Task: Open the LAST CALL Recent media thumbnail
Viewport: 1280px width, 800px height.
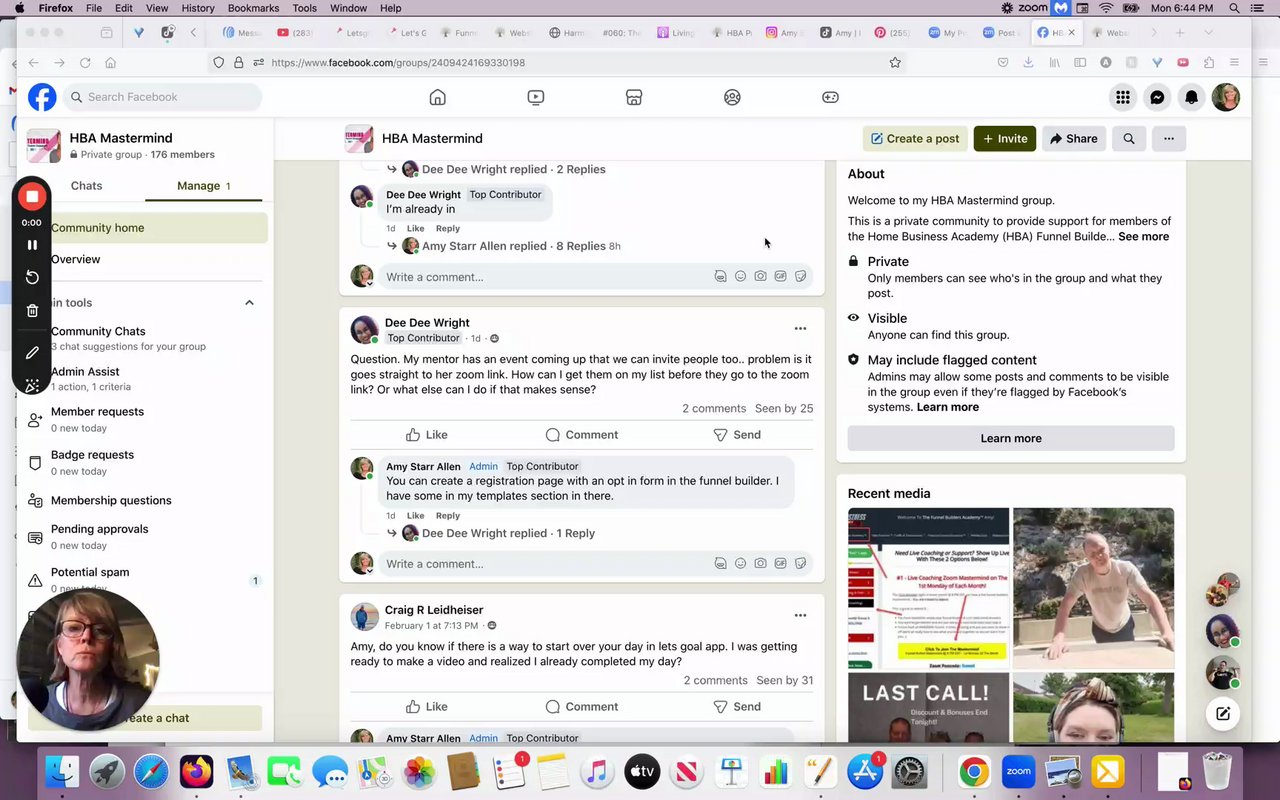Action: pyautogui.click(x=929, y=708)
